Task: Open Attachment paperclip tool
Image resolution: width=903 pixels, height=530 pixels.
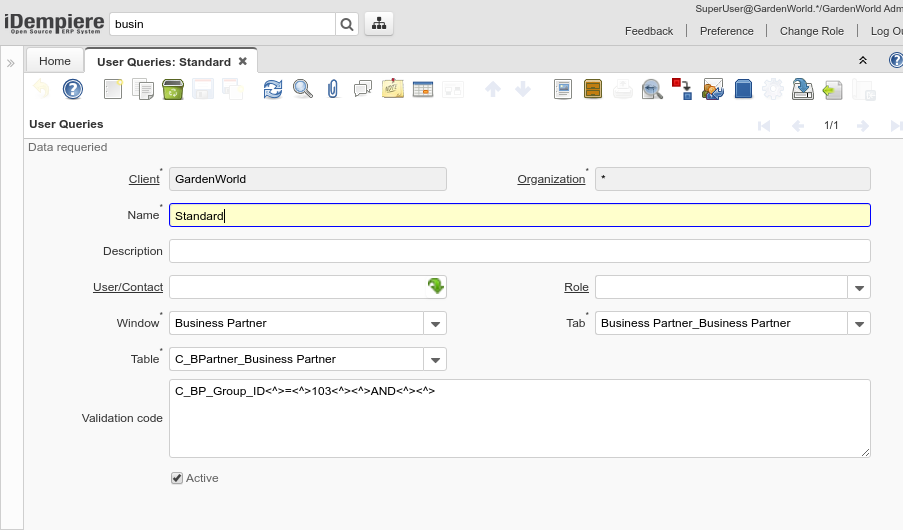Action: click(x=333, y=90)
